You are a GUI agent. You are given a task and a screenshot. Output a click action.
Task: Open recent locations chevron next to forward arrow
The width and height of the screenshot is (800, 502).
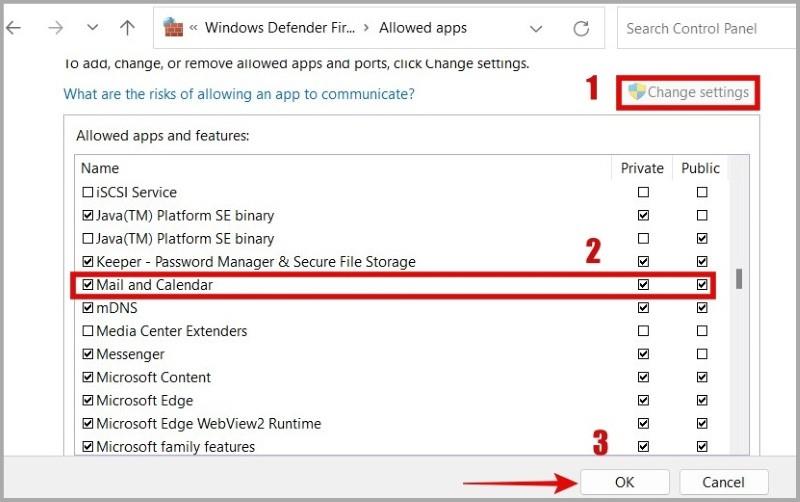[92, 27]
